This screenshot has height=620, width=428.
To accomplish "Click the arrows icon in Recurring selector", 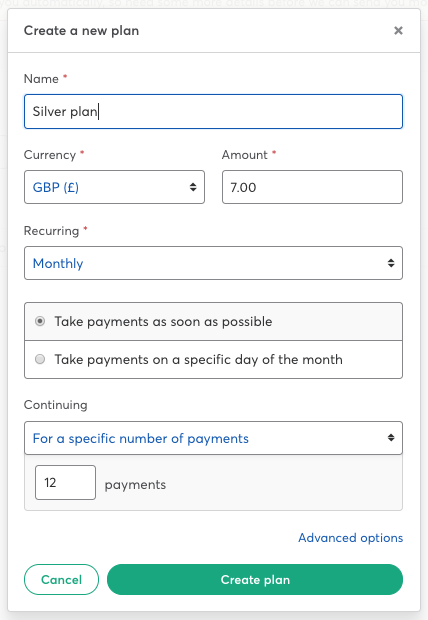I will coord(391,263).
